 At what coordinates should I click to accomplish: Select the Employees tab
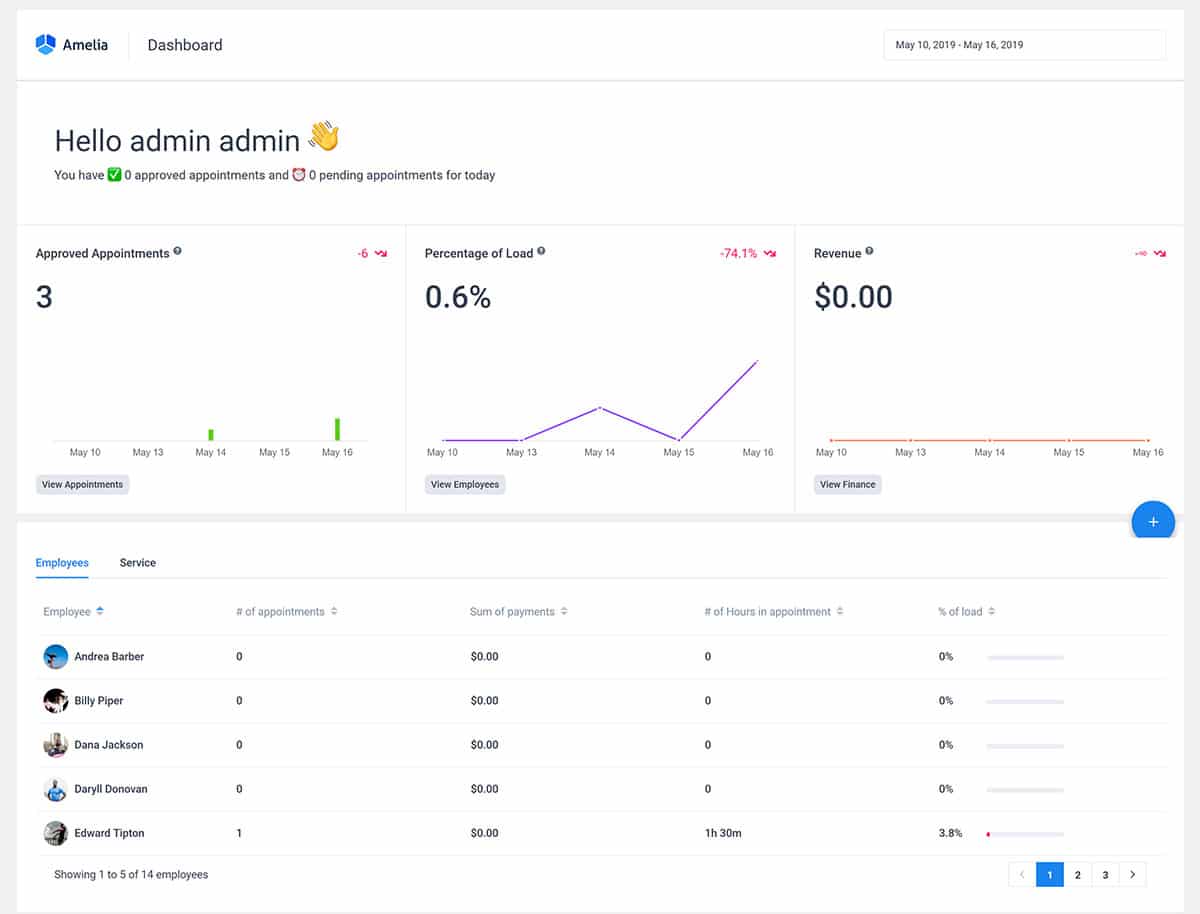pos(62,563)
